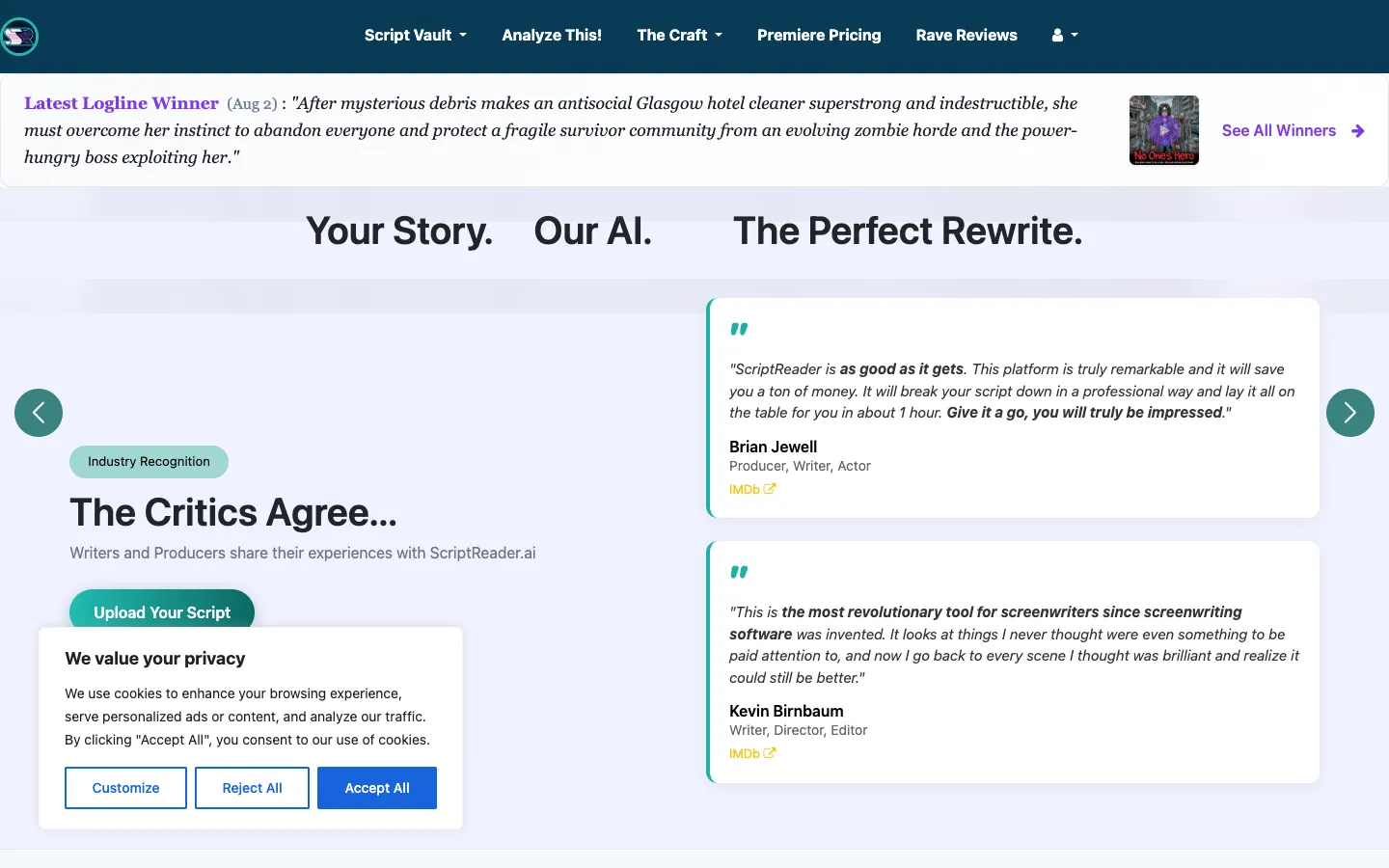Click the Latest Logline Winner heading
1389x868 pixels.
[122, 103]
